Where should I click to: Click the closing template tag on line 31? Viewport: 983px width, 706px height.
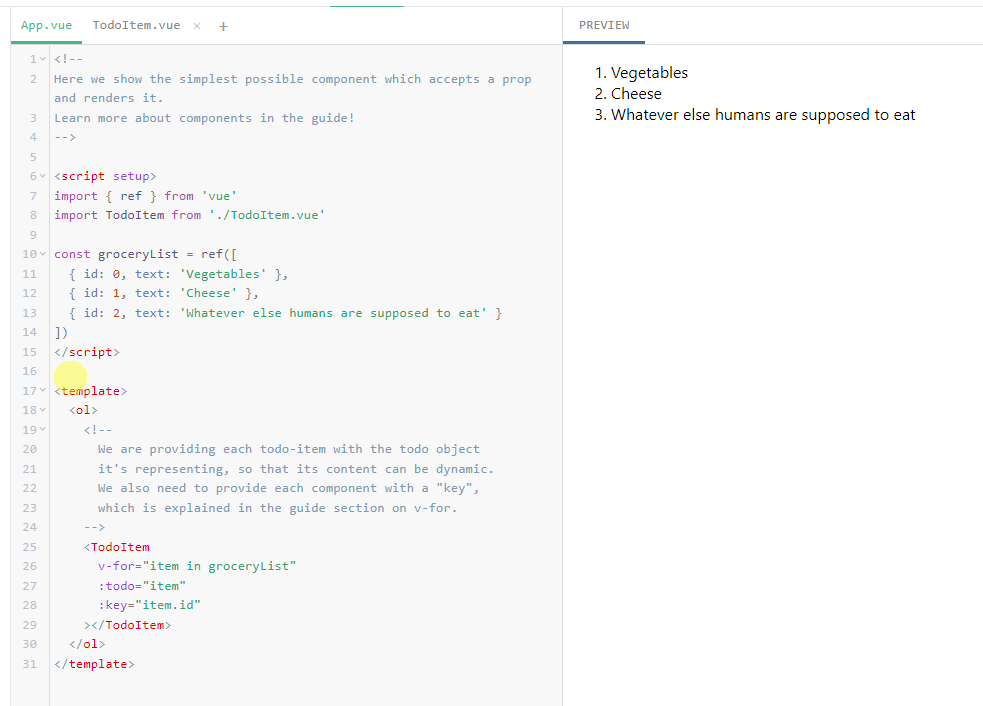click(x=94, y=664)
